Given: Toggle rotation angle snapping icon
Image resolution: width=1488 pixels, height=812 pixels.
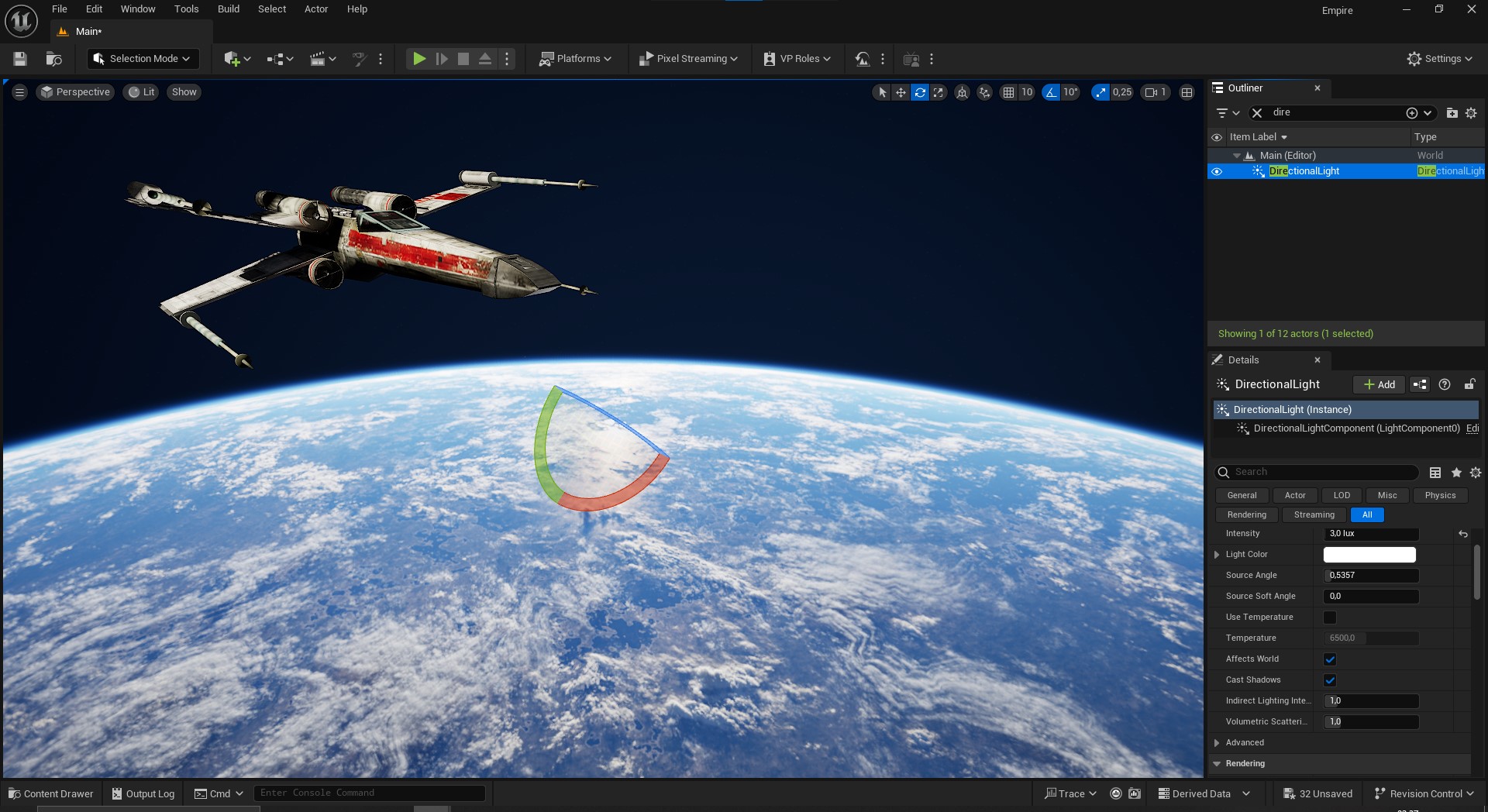Looking at the screenshot, I should [x=1051, y=92].
